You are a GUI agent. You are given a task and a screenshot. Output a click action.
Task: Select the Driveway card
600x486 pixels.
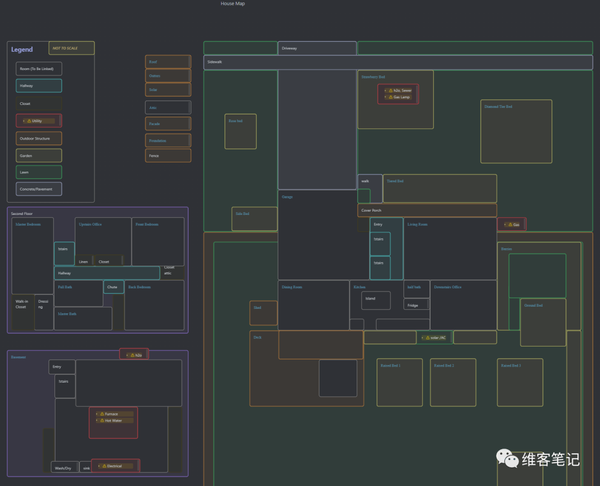click(317, 48)
